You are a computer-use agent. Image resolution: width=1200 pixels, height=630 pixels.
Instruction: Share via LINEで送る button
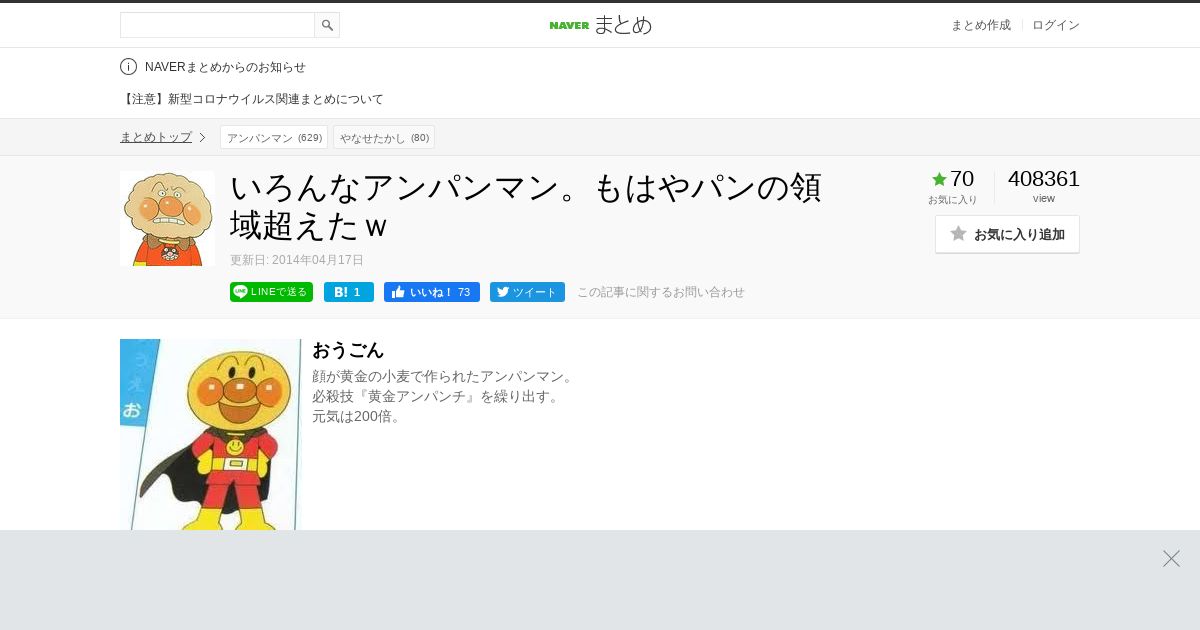(271, 292)
